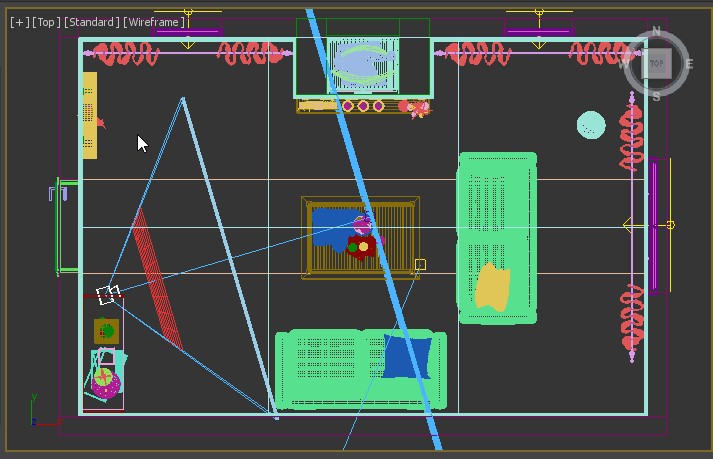Image resolution: width=713 pixels, height=459 pixels.
Task: Click the TOP face of the ViewCube
Action: (x=657, y=64)
